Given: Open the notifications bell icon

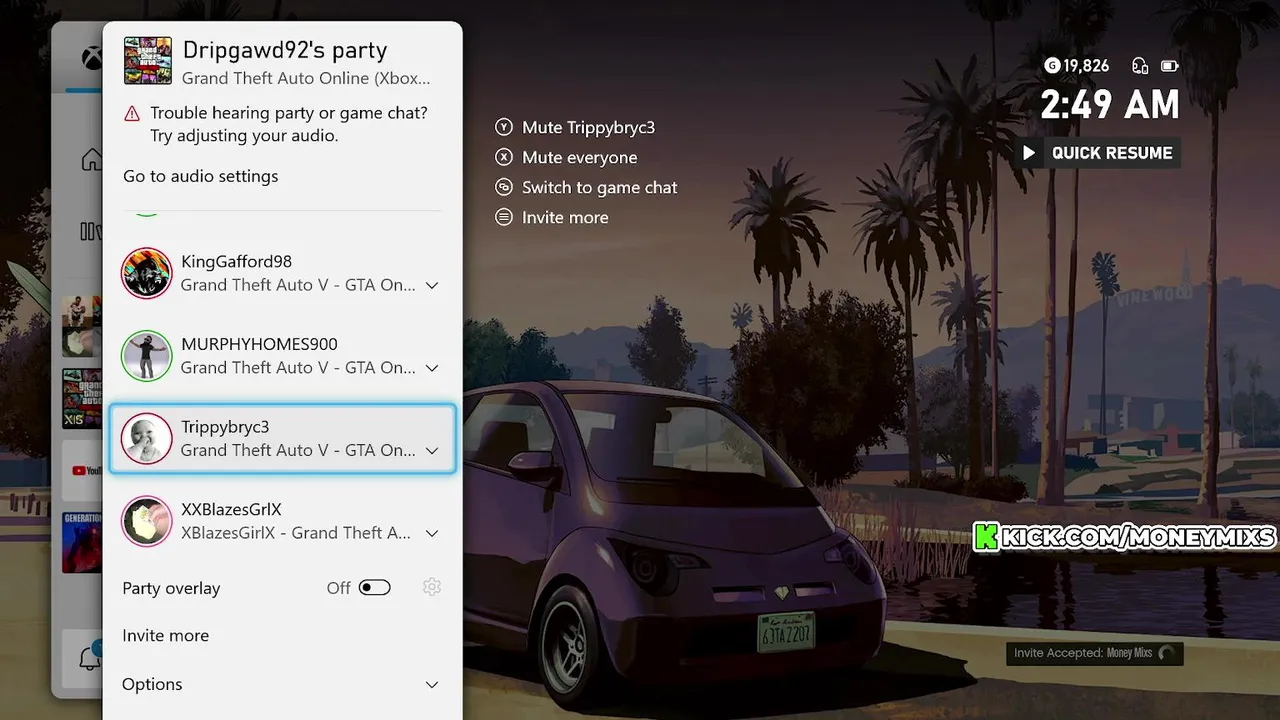Looking at the screenshot, I should coord(90,658).
